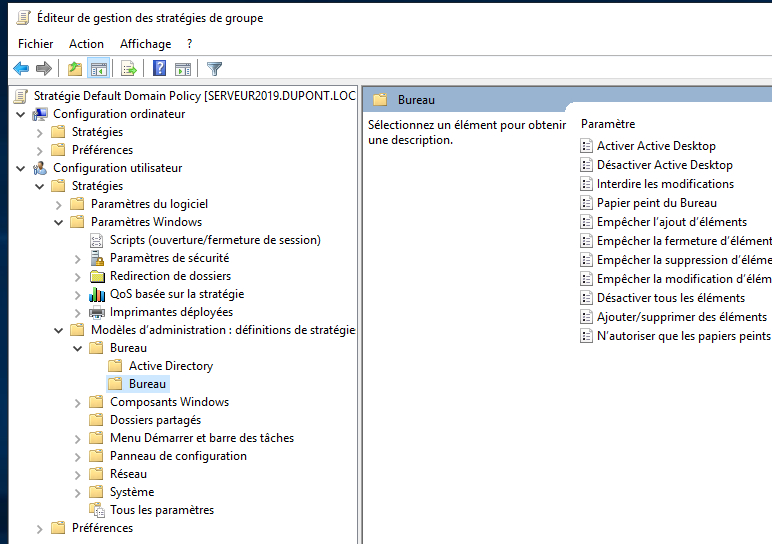Toggle the action pane toolbar icon

(x=183, y=68)
